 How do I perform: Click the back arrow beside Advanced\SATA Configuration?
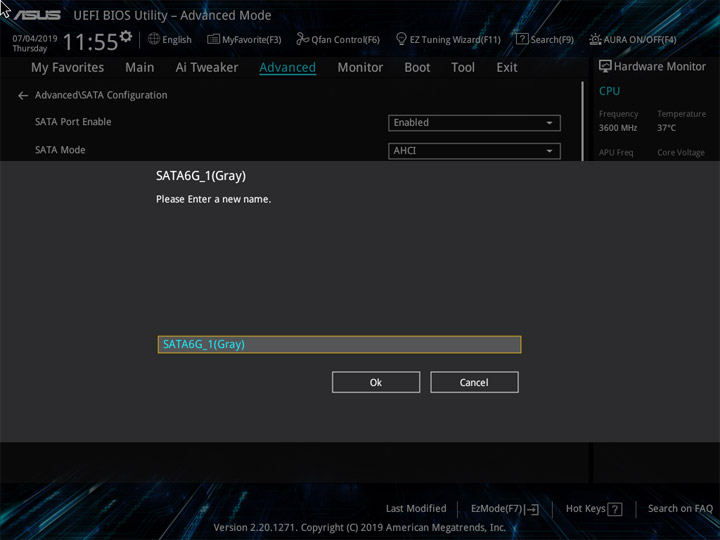click(23, 96)
